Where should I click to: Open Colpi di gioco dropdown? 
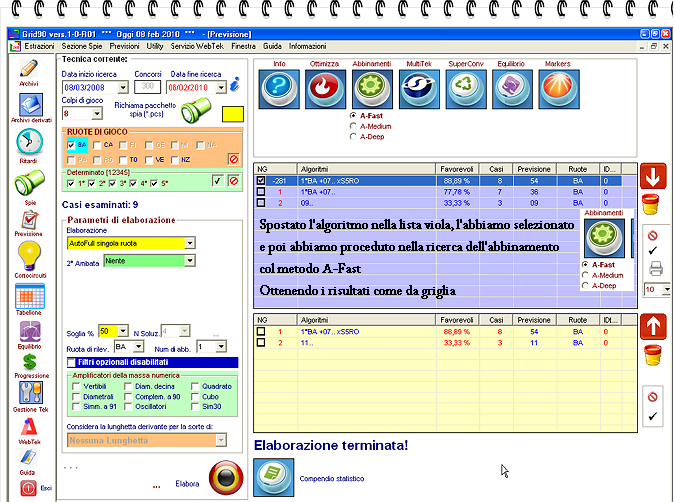(97, 114)
